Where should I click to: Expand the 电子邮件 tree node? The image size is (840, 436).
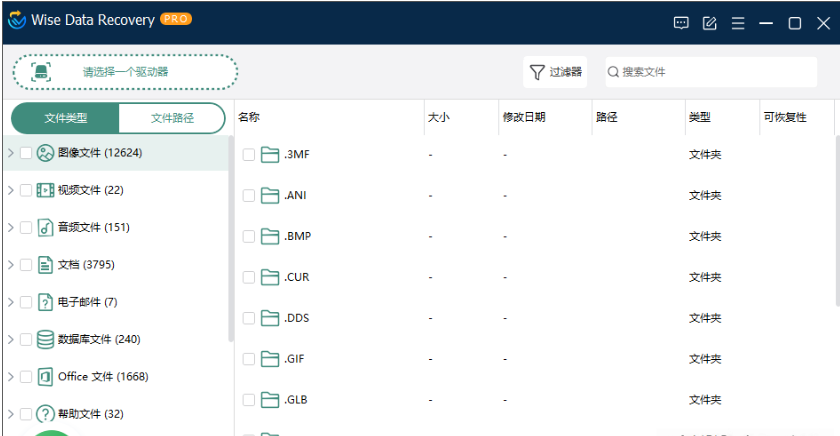pyautogui.click(x=10, y=302)
